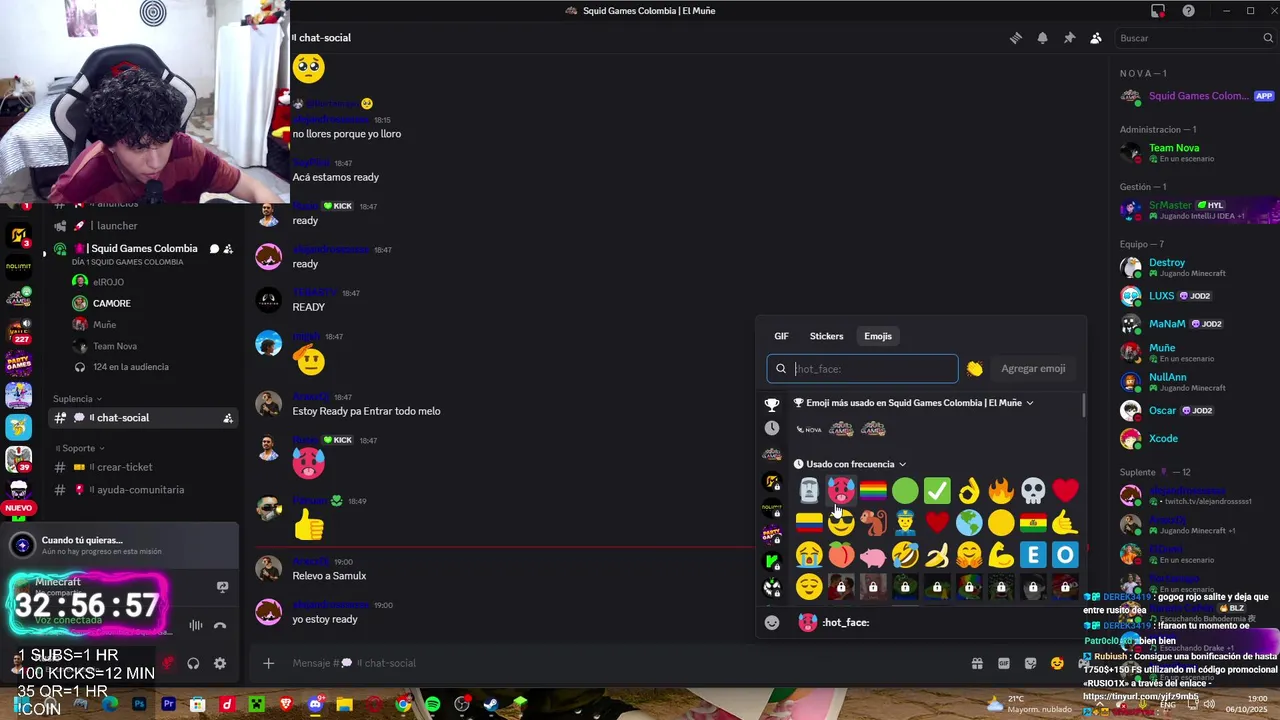Toggle headphones deafen button
The image size is (1280, 720).
(193, 663)
